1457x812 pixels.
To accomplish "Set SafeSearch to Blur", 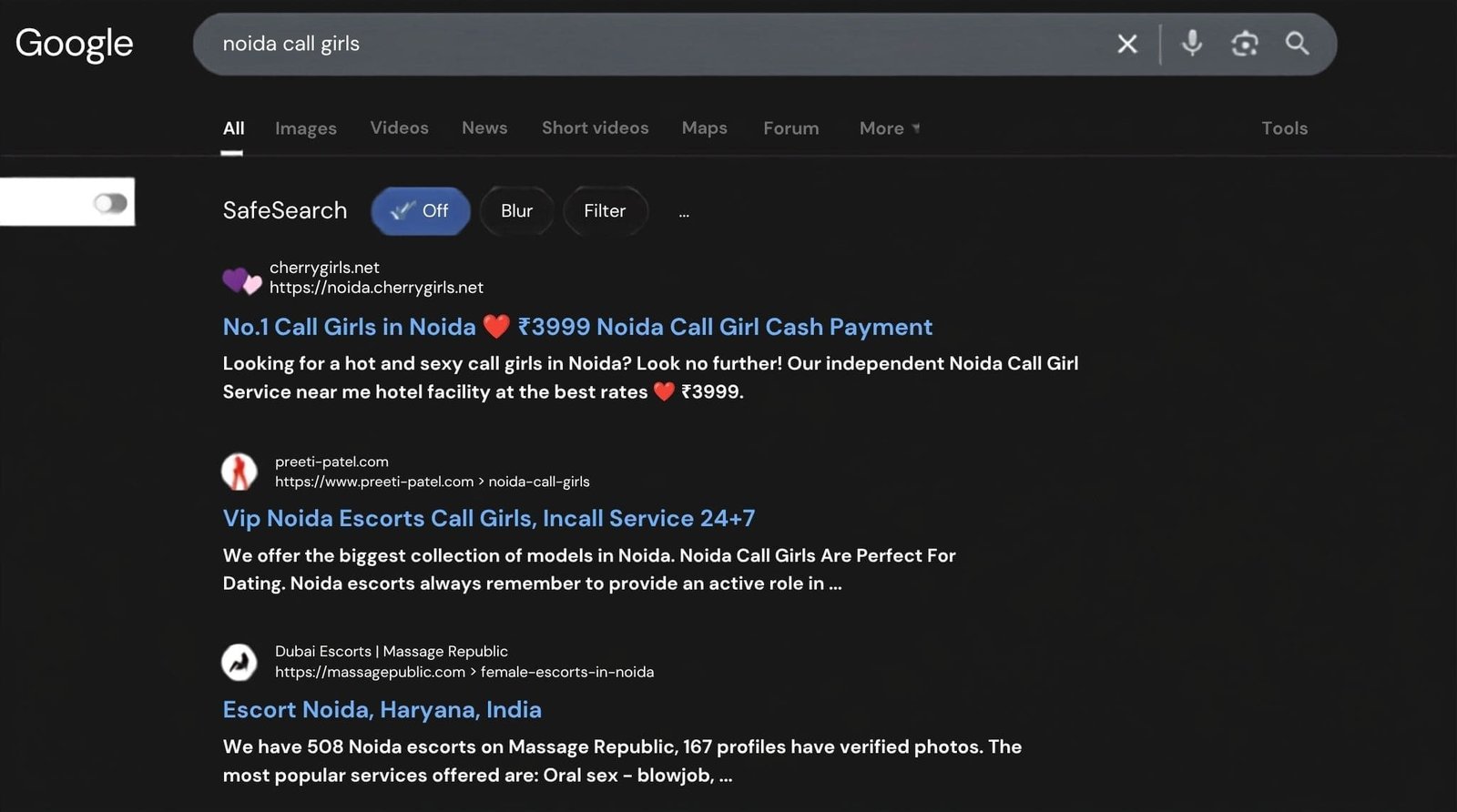I will tap(516, 211).
